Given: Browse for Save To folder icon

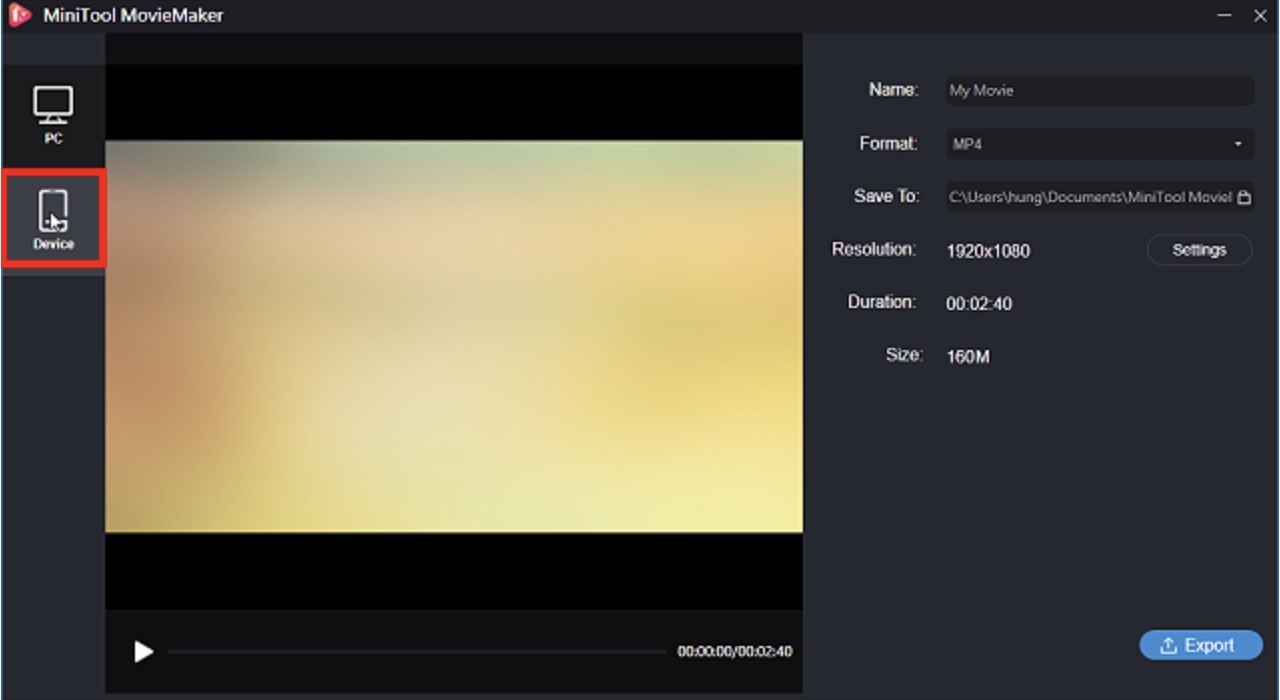Looking at the screenshot, I should (1244, 197).
